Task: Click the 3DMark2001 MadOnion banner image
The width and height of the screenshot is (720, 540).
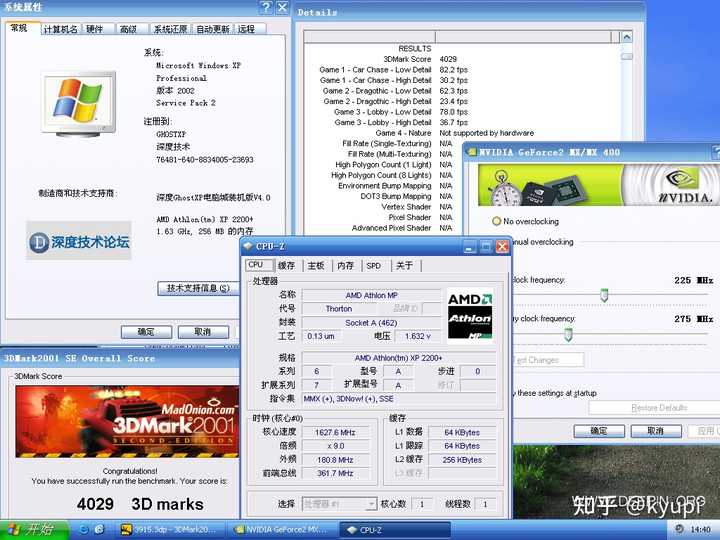Action: 127,422
